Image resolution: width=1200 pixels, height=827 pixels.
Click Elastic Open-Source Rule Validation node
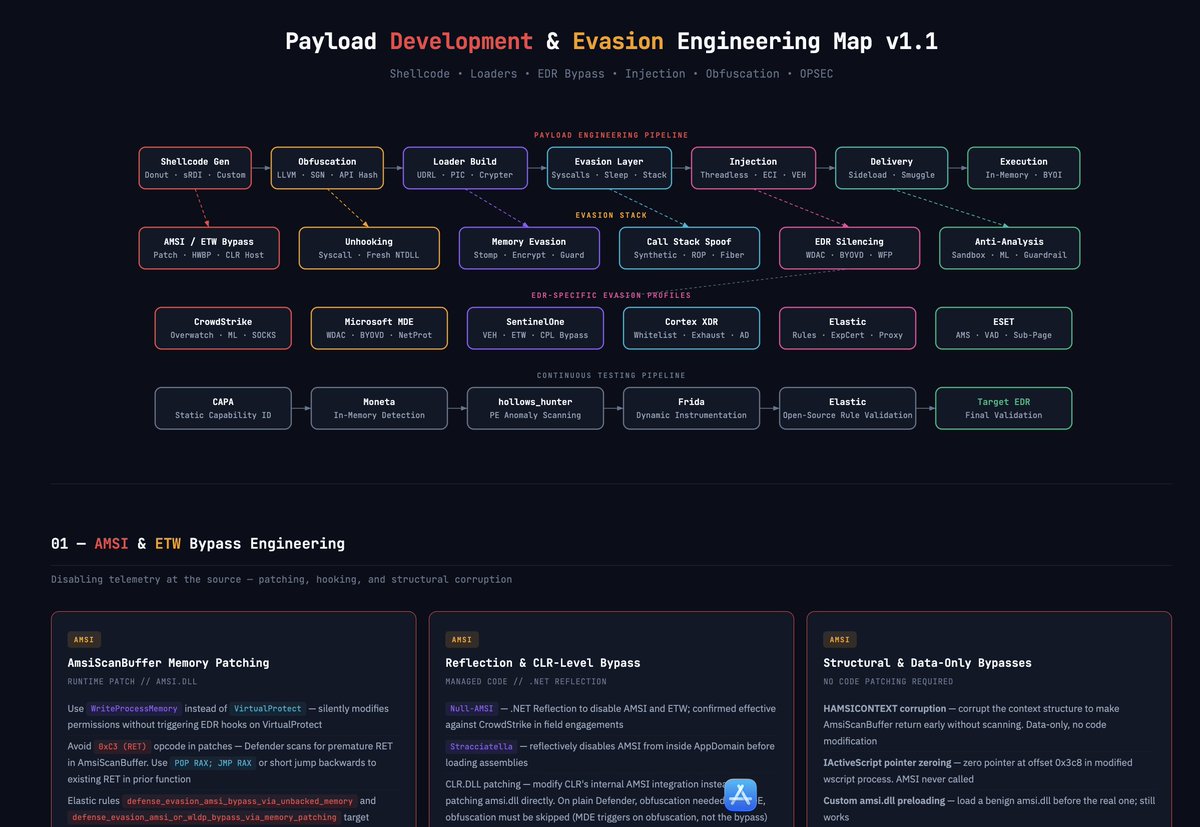point(847,408)
